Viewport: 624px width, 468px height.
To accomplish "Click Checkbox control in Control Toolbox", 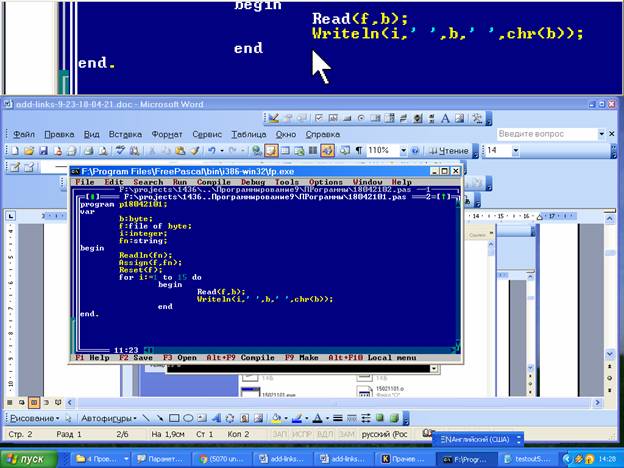I will click(x=318, y=118).
